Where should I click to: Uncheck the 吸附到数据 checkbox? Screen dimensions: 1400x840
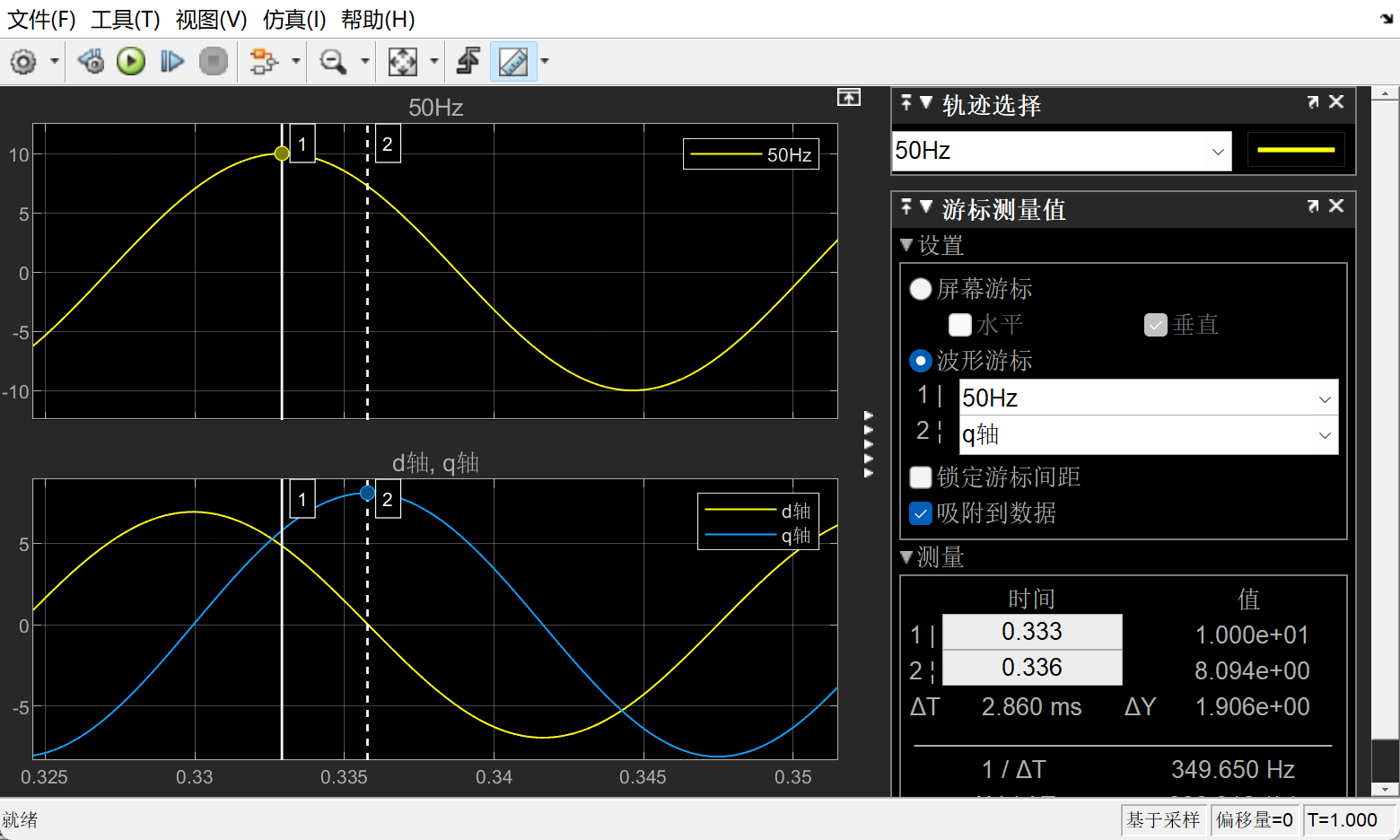920,513
